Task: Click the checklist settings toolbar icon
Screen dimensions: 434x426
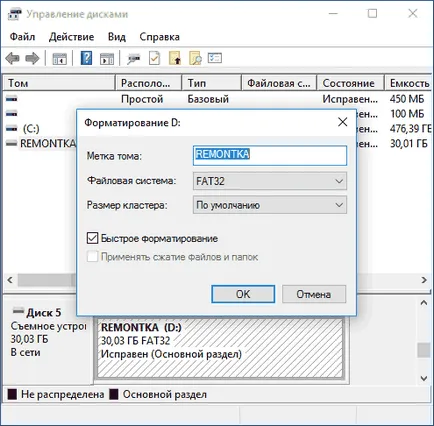Action: [x=215, y=58]
